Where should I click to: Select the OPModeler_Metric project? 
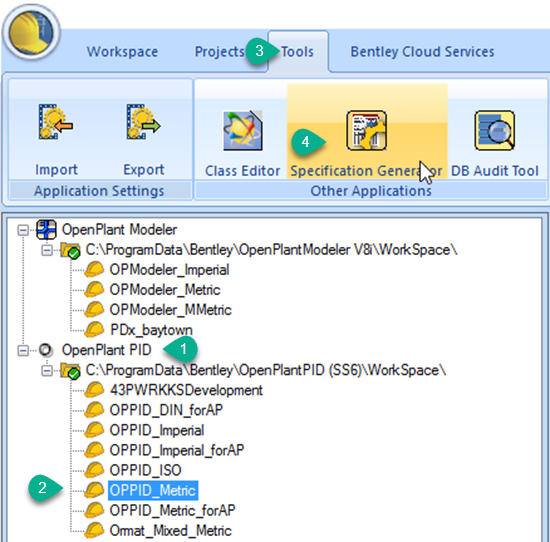pyautogui.click(x=165, y=290)
